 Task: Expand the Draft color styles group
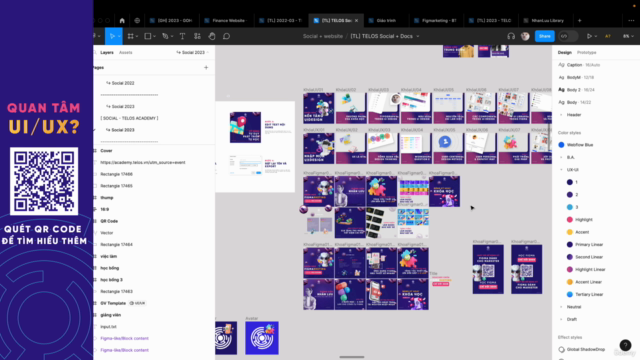(561, 319)
